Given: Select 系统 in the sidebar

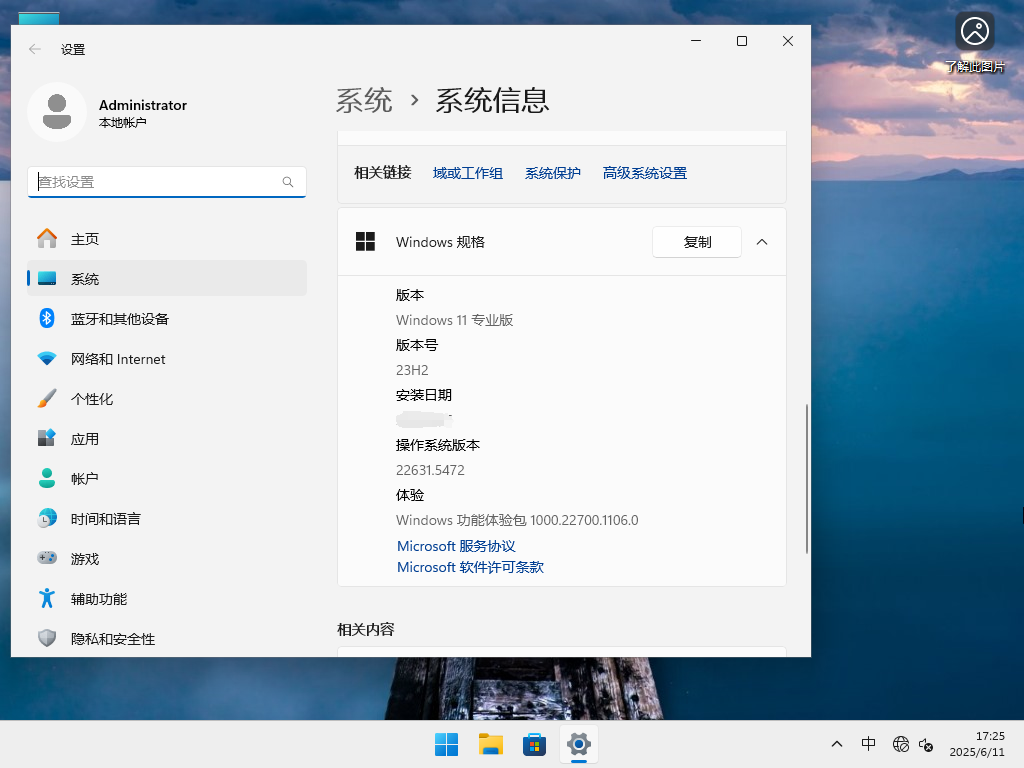Looking at the screenshot, I should pyautogui.click(x=167, y=279).
